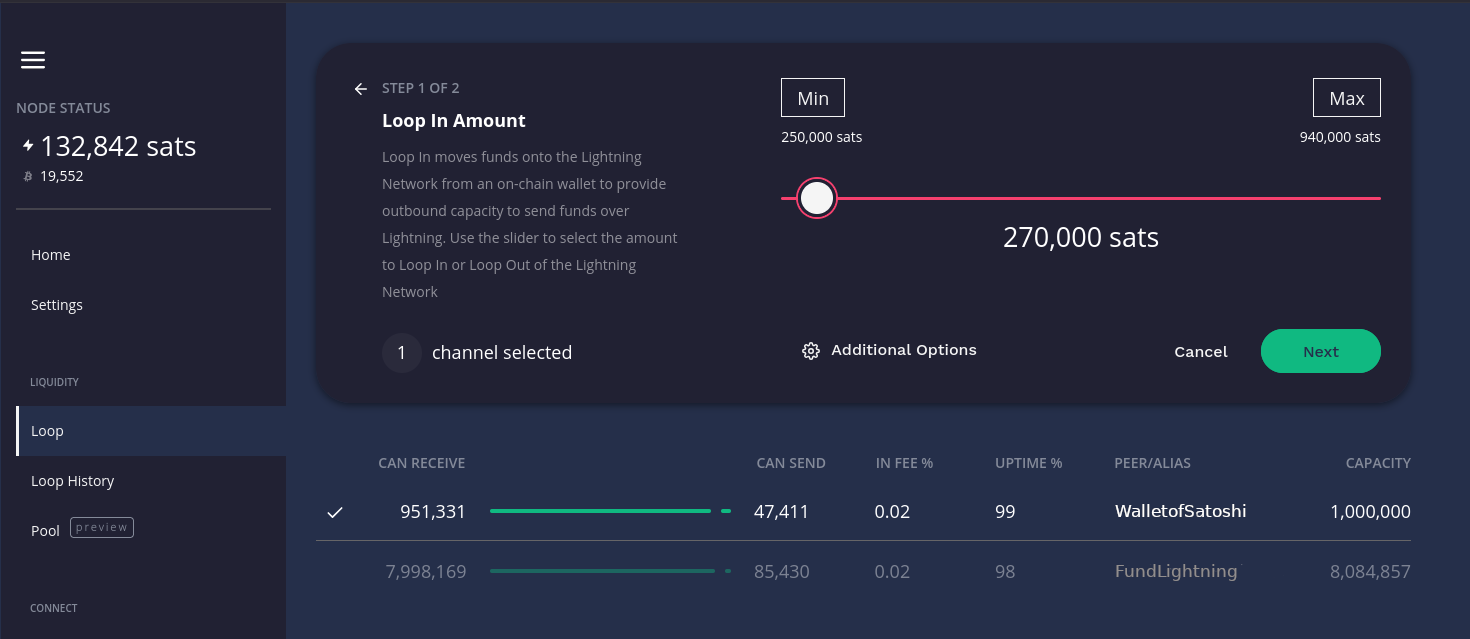Click the channel selected count badge
This screenshot has height=639, width=1470.
point(401,352)
